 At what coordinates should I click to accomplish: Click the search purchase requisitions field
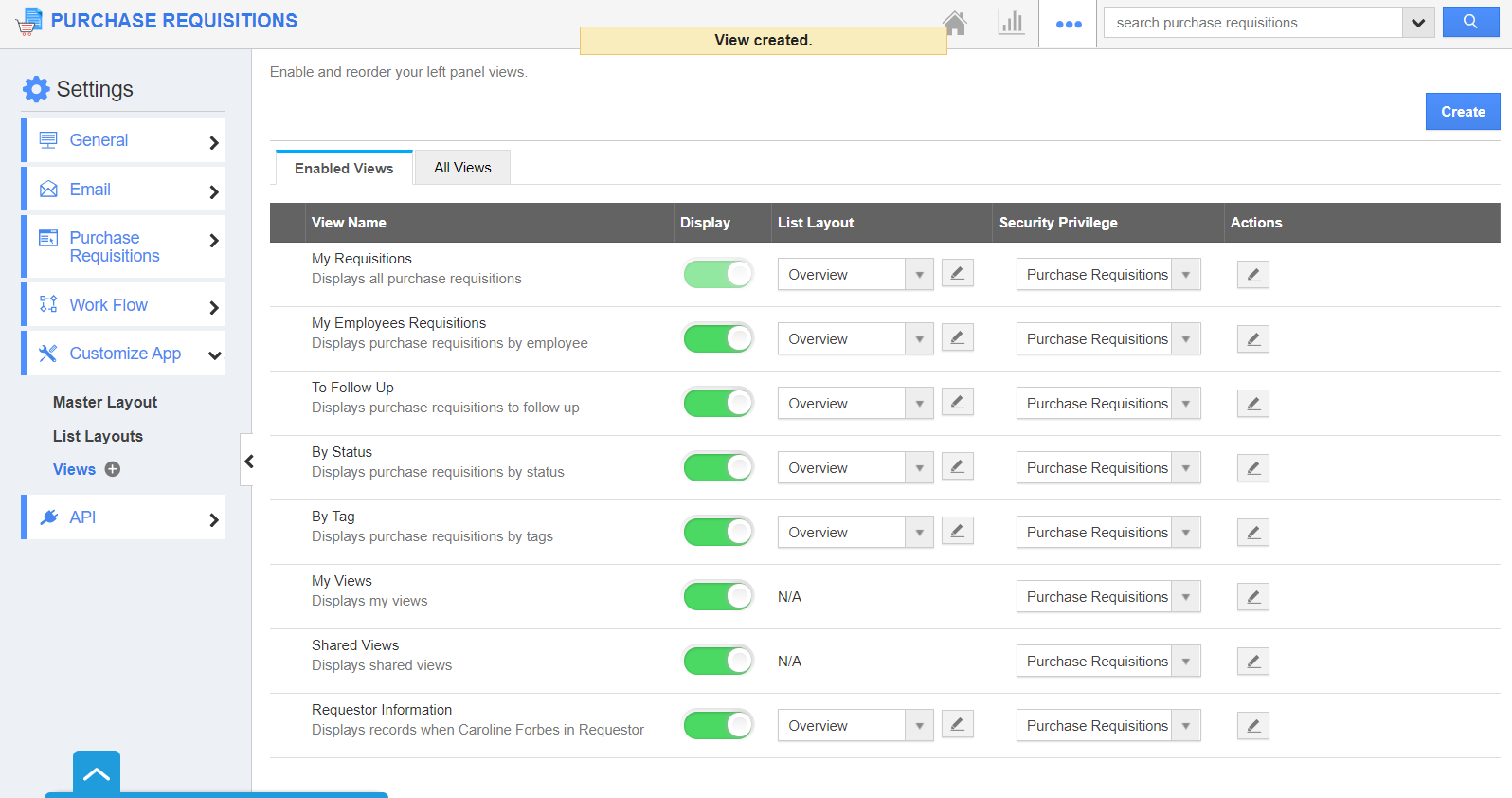coord(1251,23)
